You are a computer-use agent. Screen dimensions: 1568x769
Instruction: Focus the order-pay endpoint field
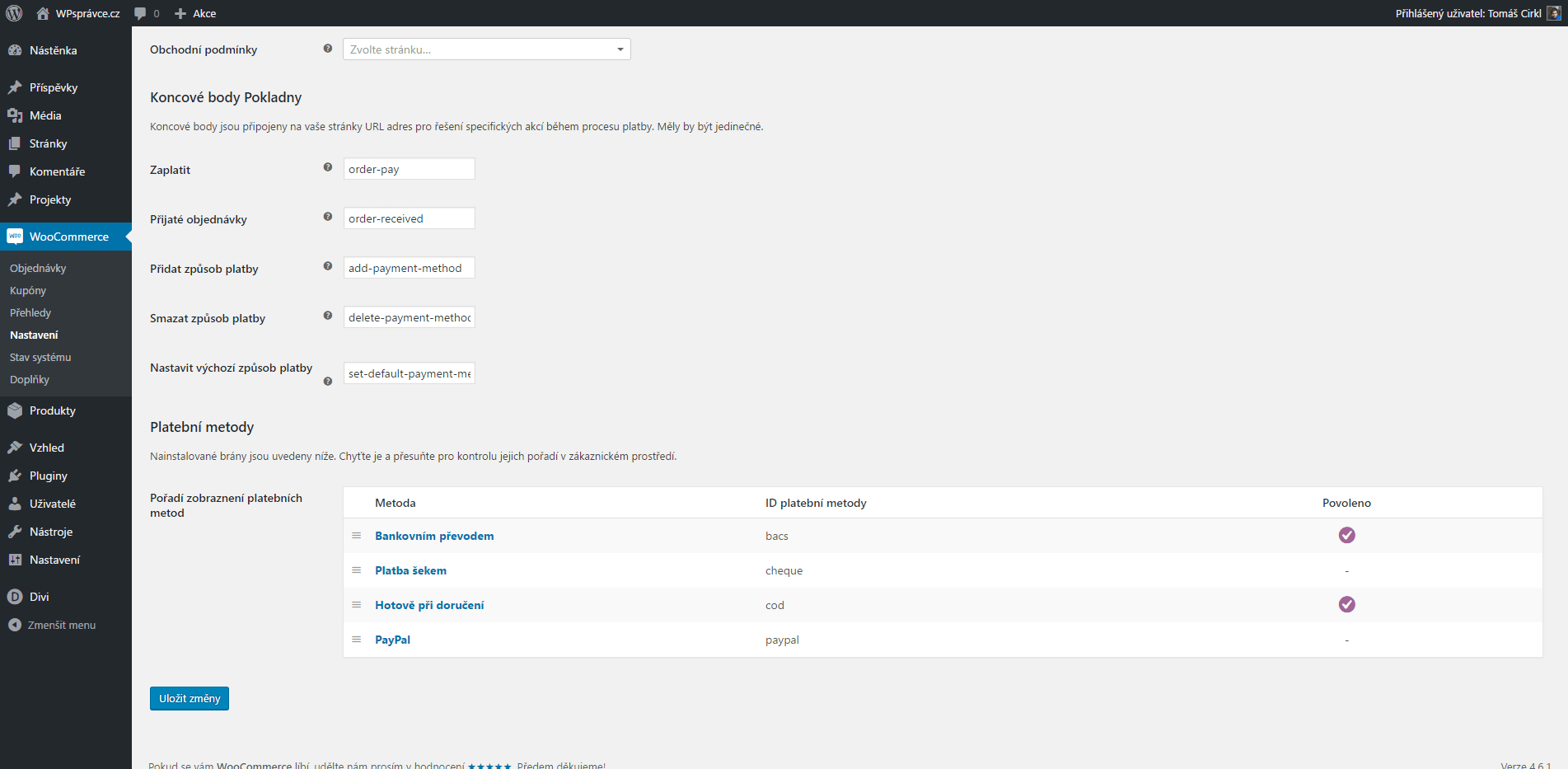(410, 169)
